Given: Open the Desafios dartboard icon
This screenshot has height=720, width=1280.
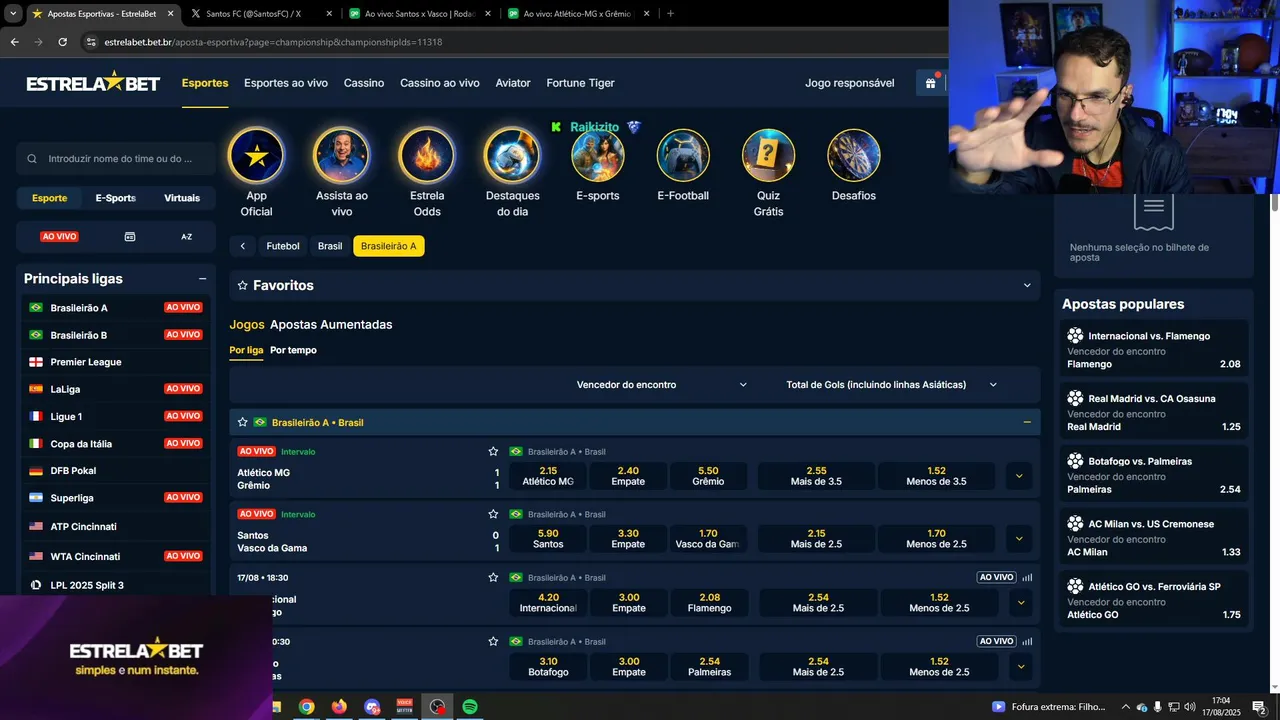Looking at the screenshot, I should pos(854,155).
